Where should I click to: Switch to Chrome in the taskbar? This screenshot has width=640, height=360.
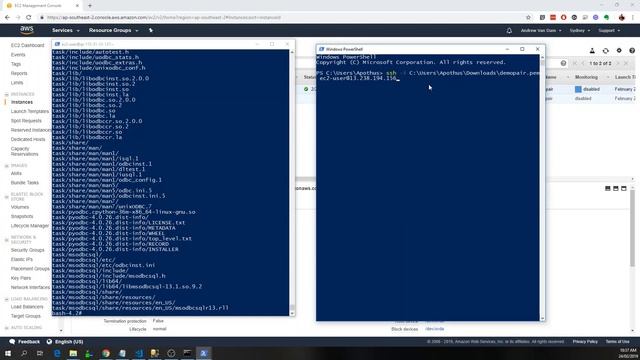[x=106, y=353]
